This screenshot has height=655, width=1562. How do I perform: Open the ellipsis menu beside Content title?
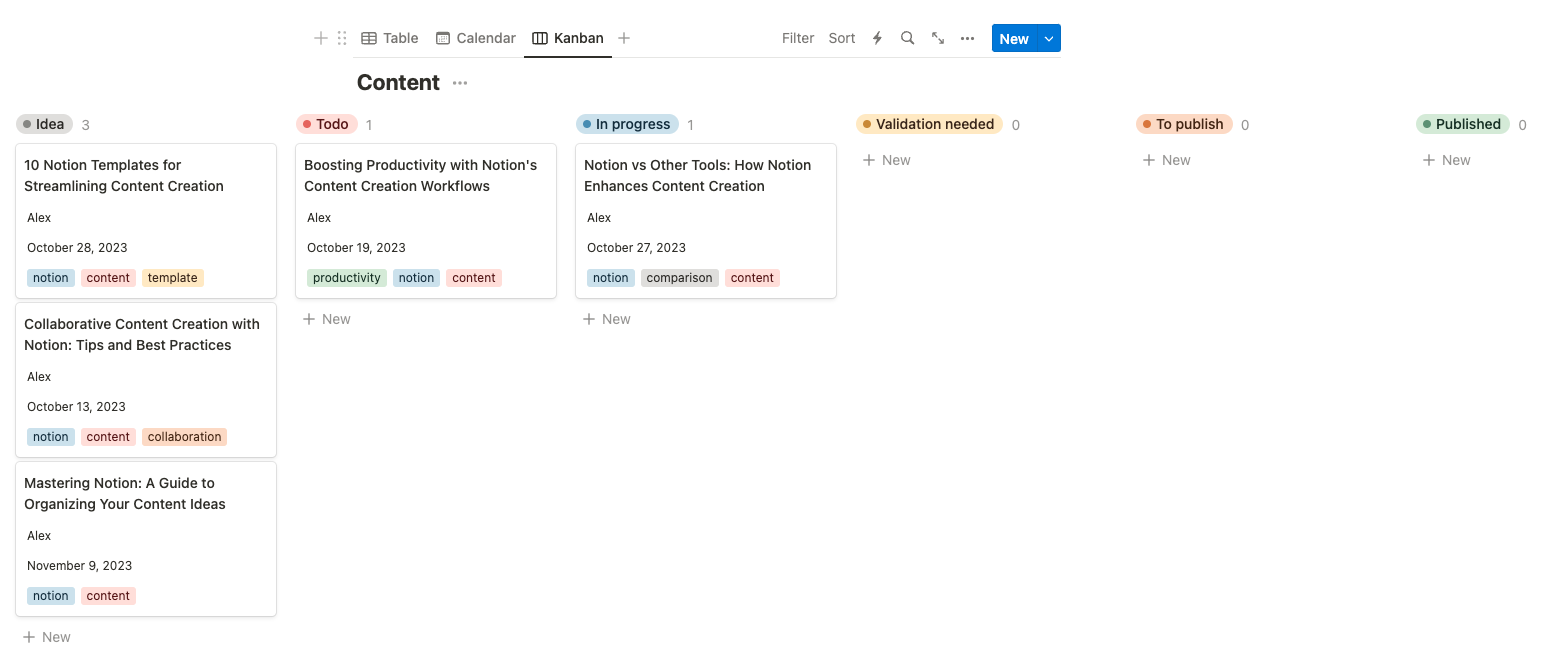coord(460,83)
